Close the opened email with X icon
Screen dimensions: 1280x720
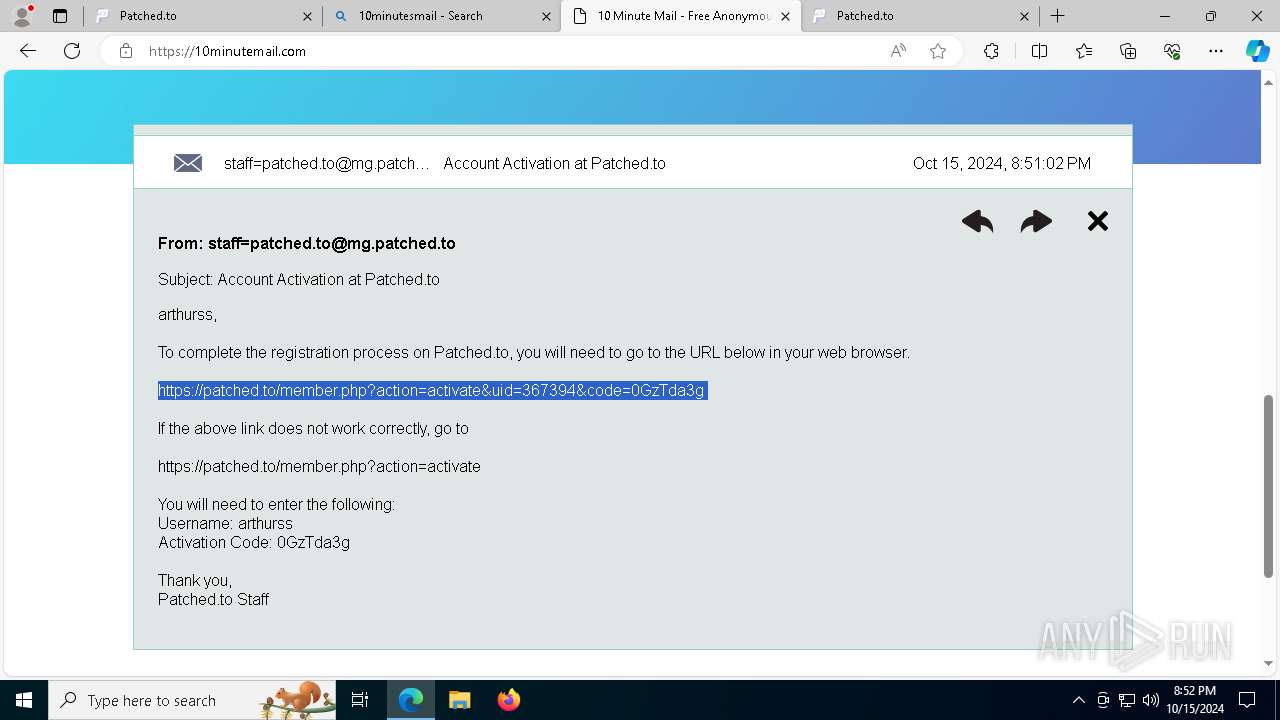[1098, 221]
